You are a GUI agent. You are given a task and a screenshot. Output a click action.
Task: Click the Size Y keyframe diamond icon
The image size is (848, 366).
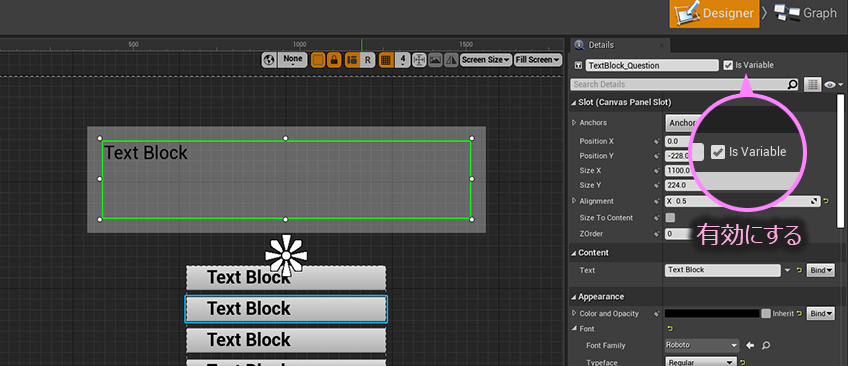point(657,185)
